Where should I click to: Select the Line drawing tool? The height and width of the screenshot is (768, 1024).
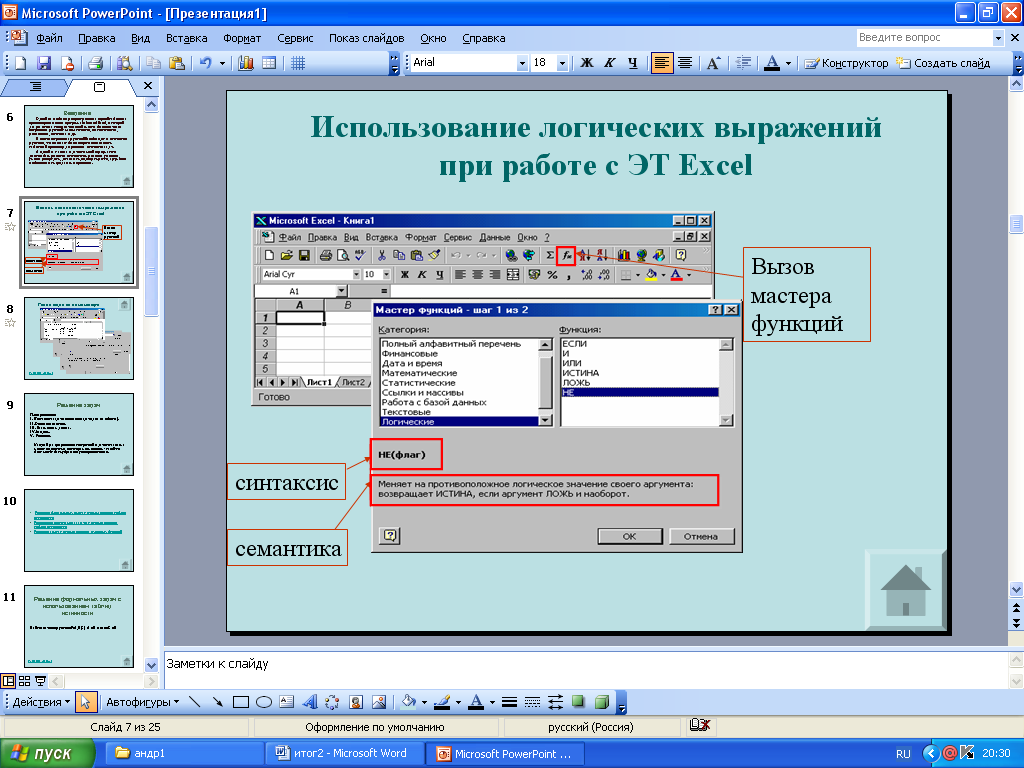[195, 702]
